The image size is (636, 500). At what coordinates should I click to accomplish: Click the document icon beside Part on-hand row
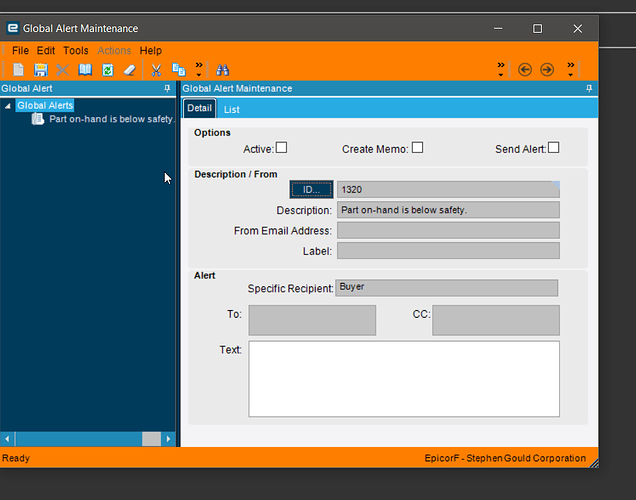(x=37, y=119)
